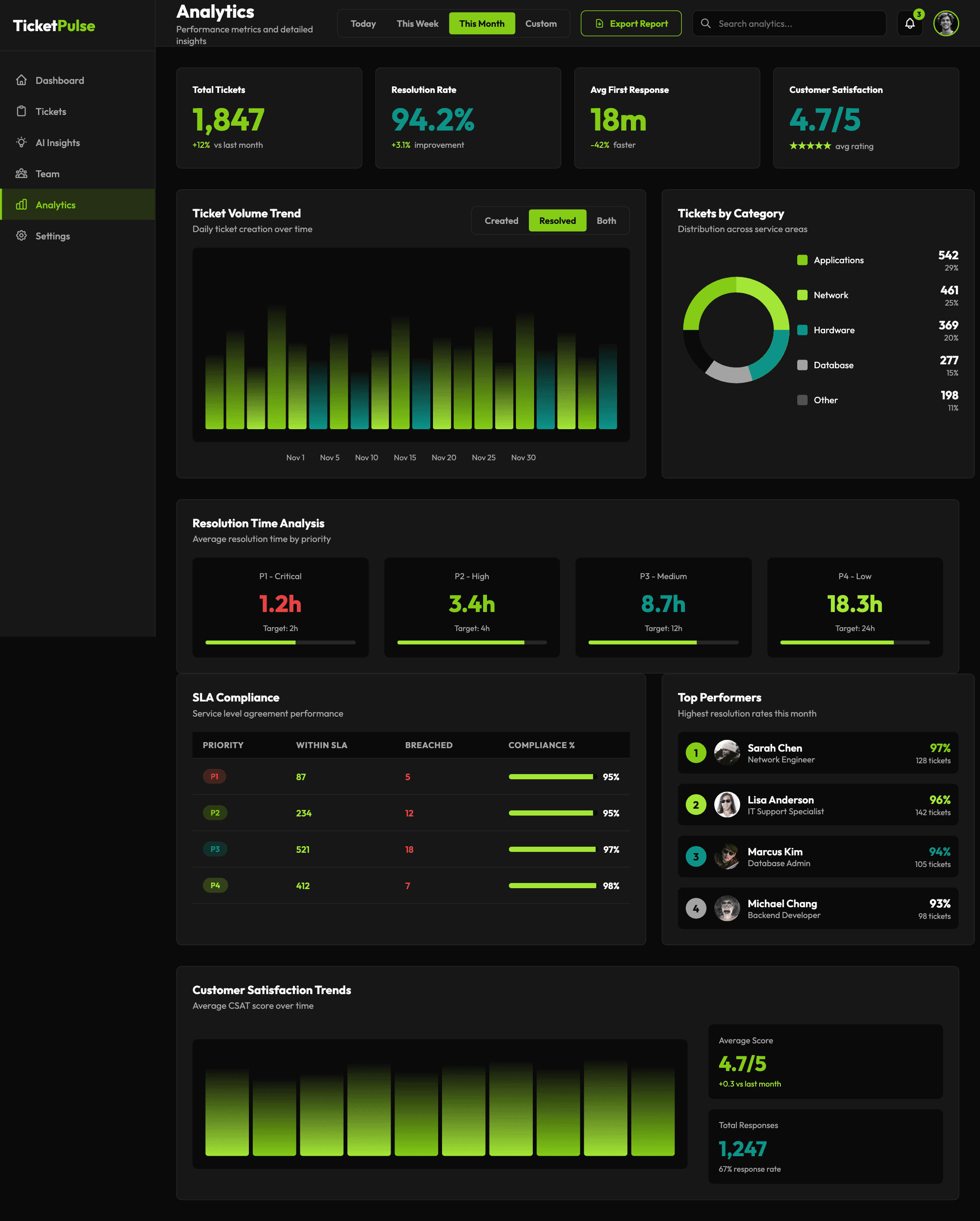The height and width of the screenshot is (1221, 980).
Task: Click the notification bell icon
Action: 910,24
